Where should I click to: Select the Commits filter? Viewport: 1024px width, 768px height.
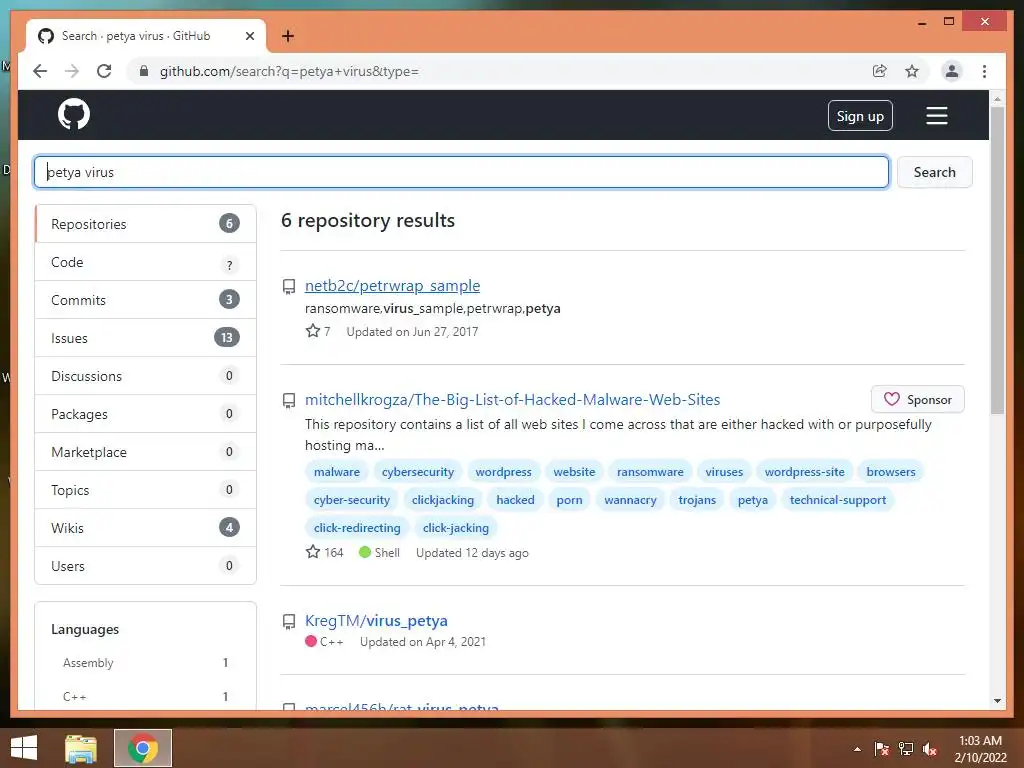145,300
